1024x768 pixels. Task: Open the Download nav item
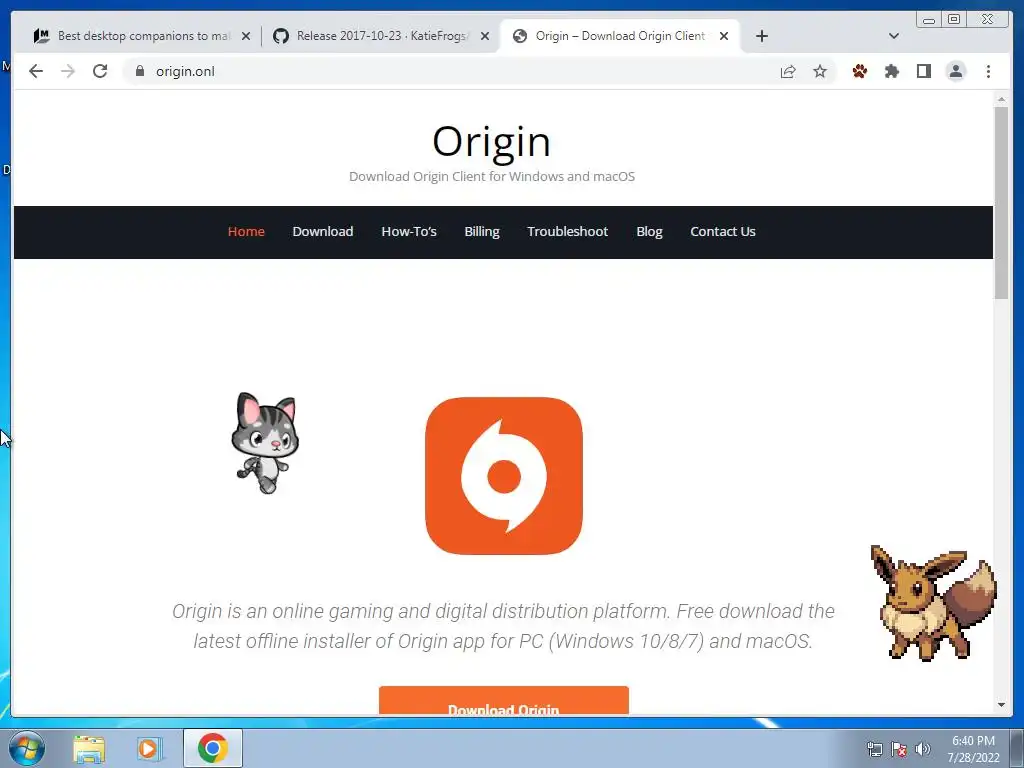(323, 232)
